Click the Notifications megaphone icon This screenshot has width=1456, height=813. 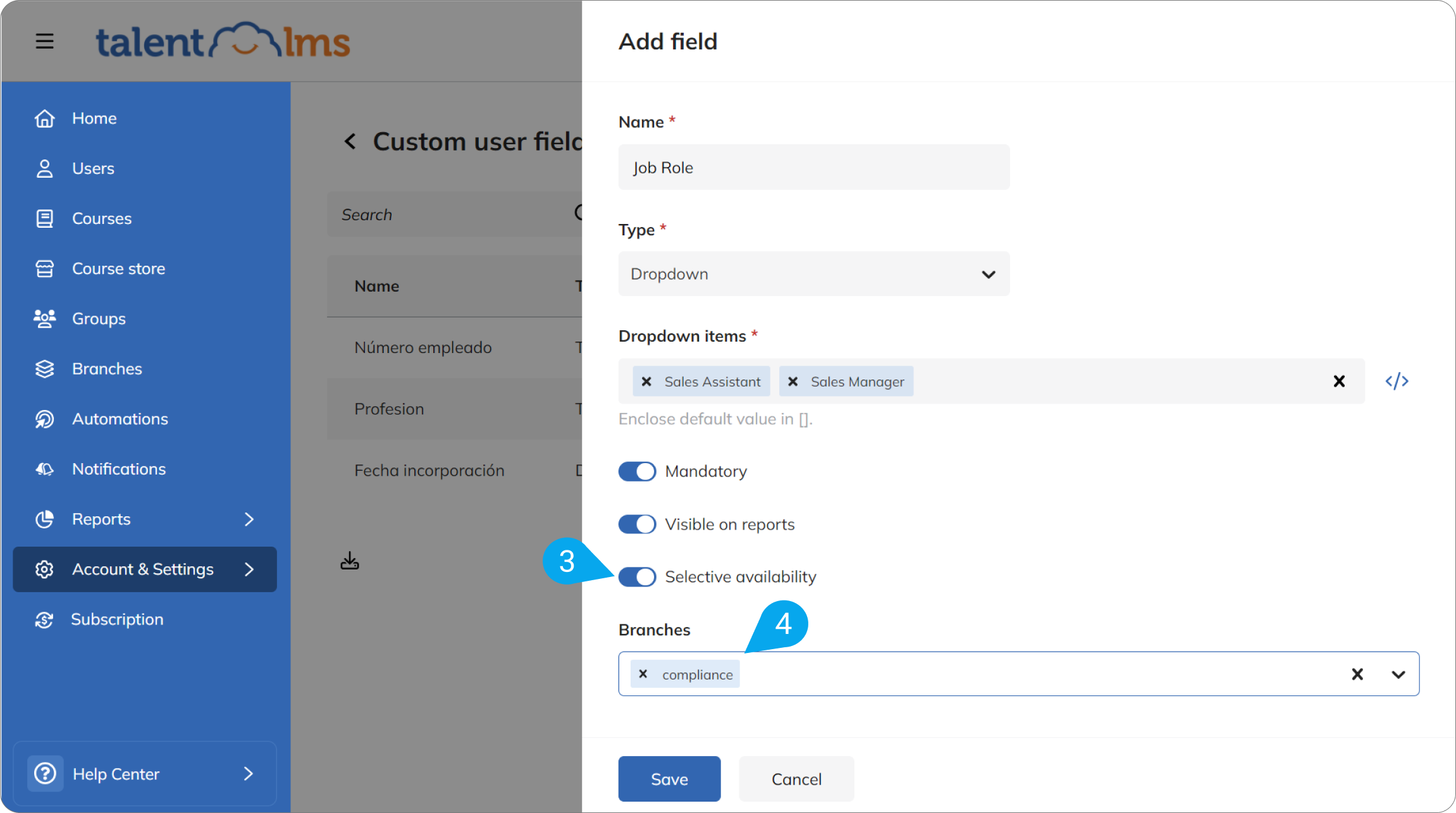pos(44,469)
